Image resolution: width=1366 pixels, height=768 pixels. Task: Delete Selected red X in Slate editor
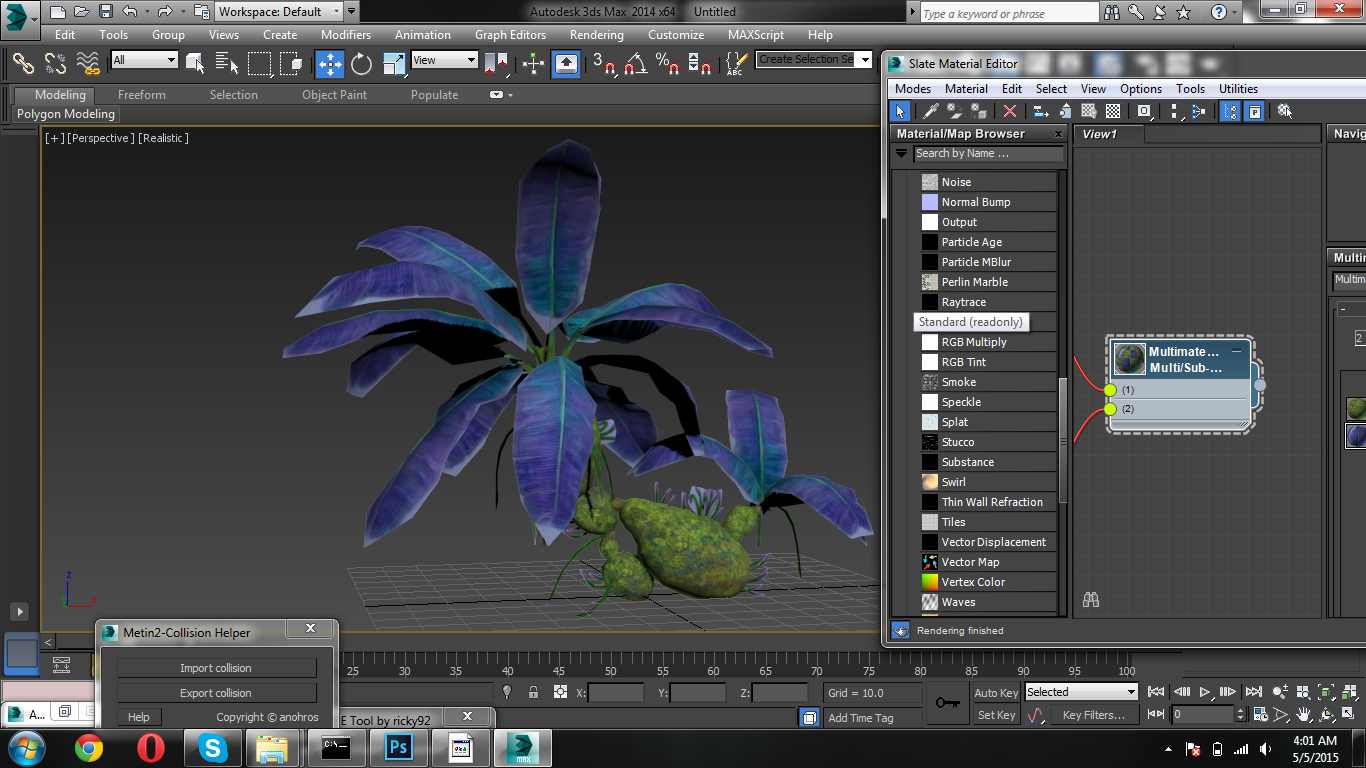pos(1010,111)
